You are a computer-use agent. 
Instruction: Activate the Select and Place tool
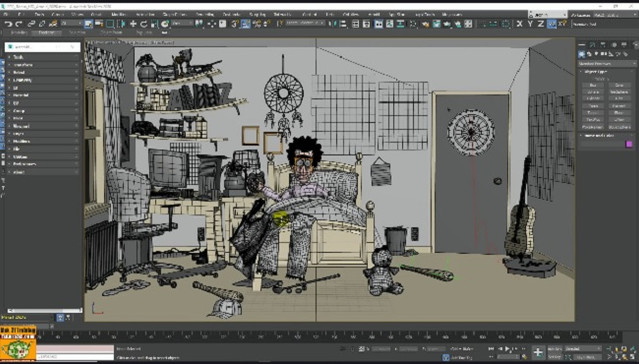coord(165,24)
